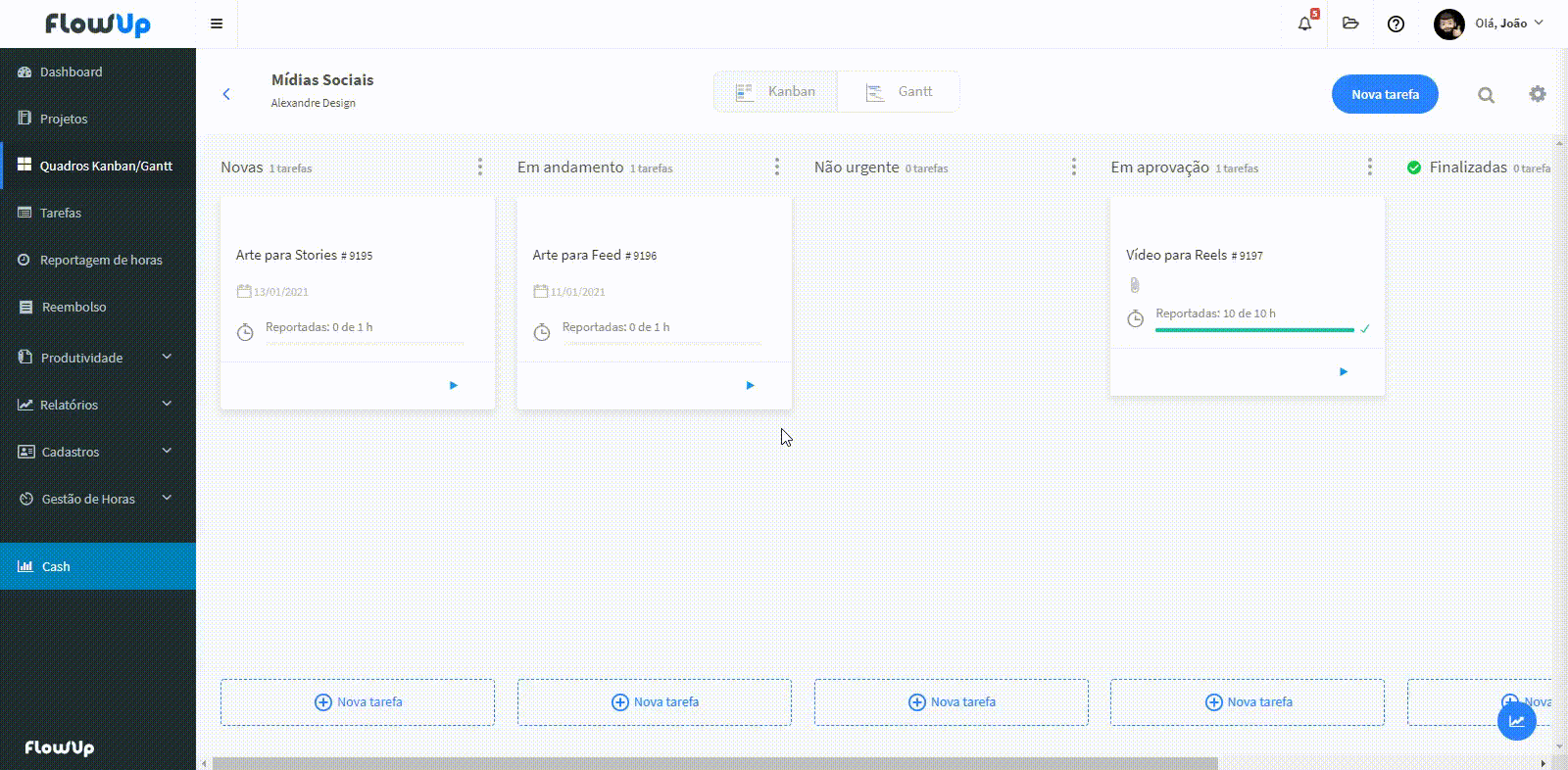Click the FlowUp logo at top
The width and height of the screenshot is (1568, 770).
[98, 24]
